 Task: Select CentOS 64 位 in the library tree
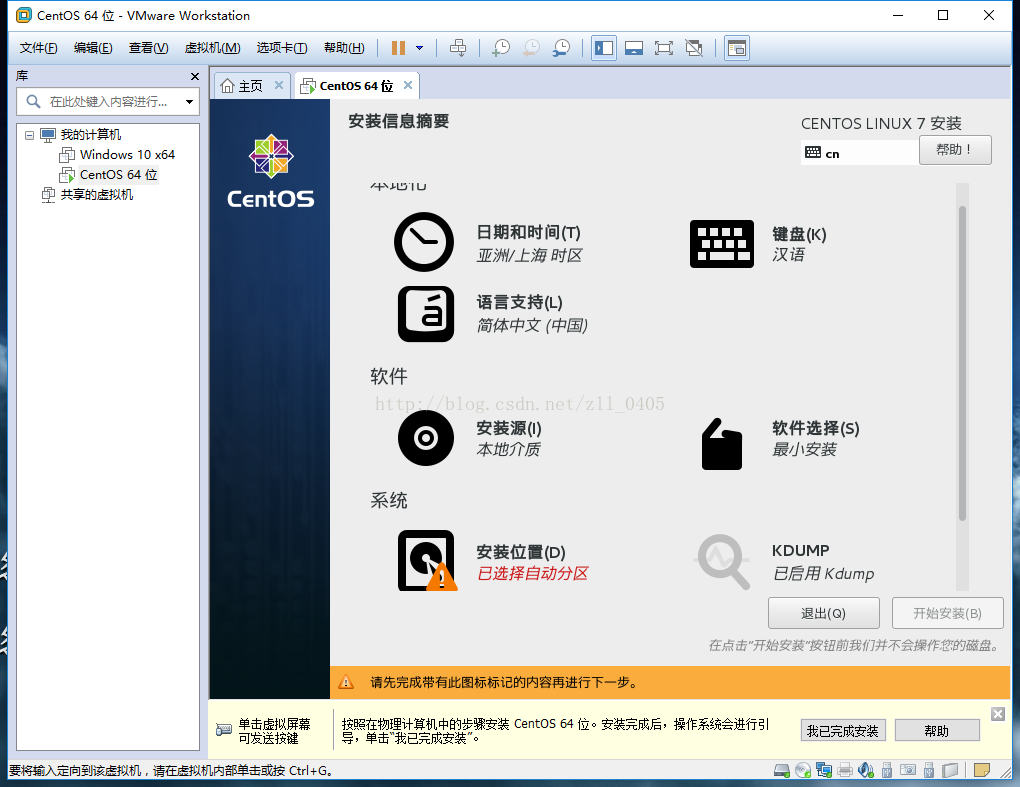click(118, 175)
